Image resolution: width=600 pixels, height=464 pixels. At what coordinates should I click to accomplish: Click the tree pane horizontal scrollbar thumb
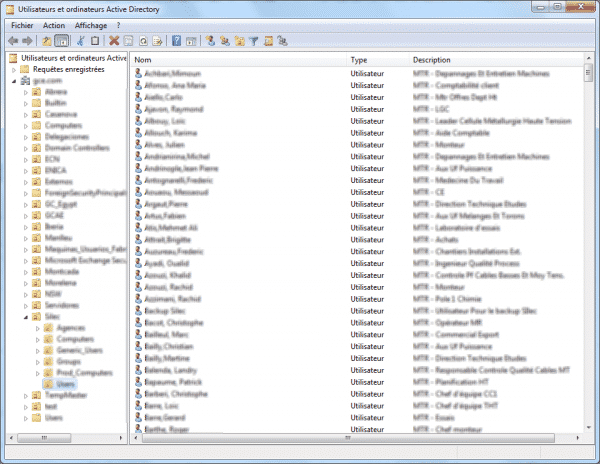click(44, 438)
